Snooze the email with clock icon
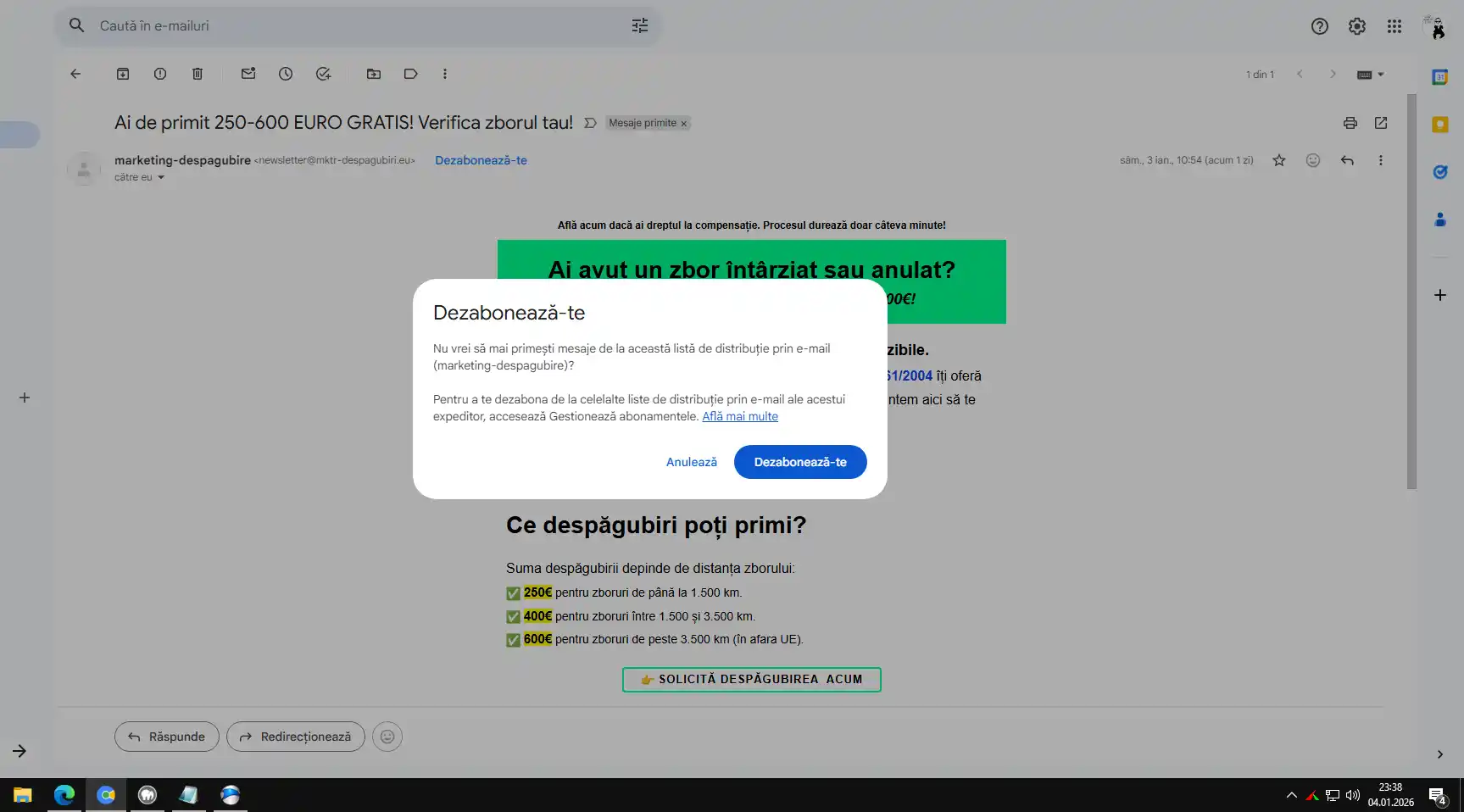 coord(286,74)
